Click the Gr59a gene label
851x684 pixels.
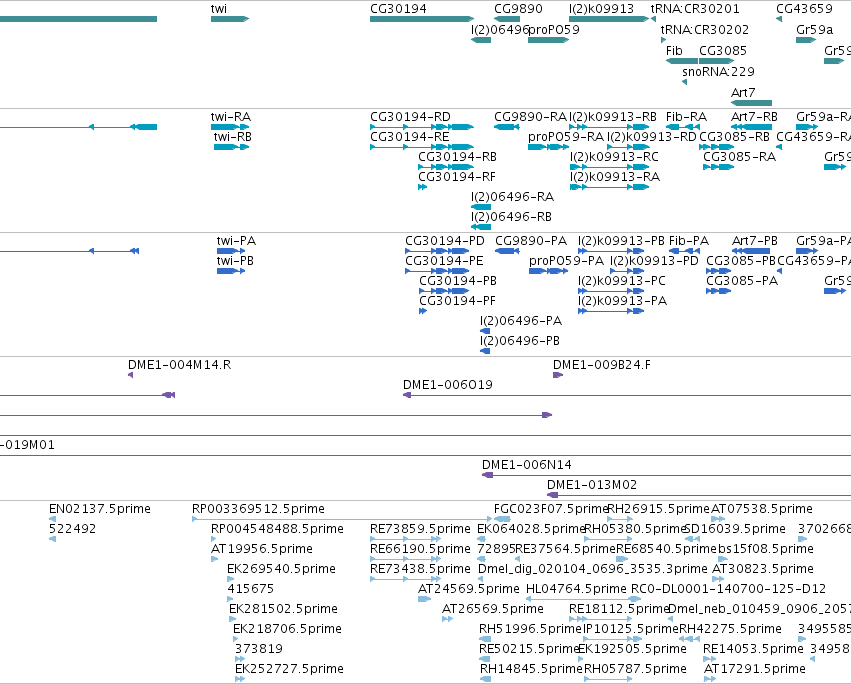tap(814, 29)
